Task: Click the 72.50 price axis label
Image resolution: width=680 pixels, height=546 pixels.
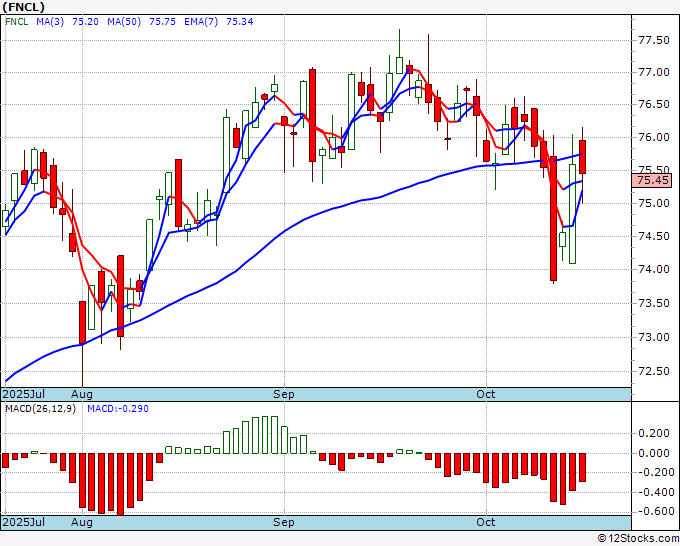Action: [654, 371]
